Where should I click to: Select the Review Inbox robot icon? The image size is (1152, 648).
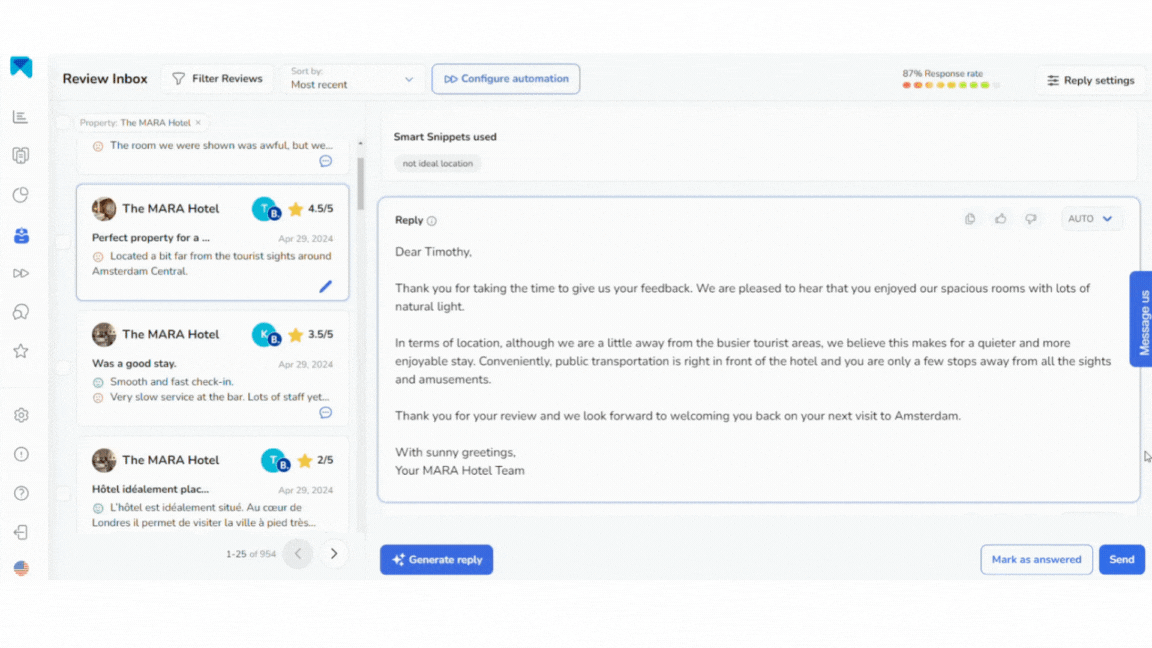pyautogui.click(x=21, y=236)
